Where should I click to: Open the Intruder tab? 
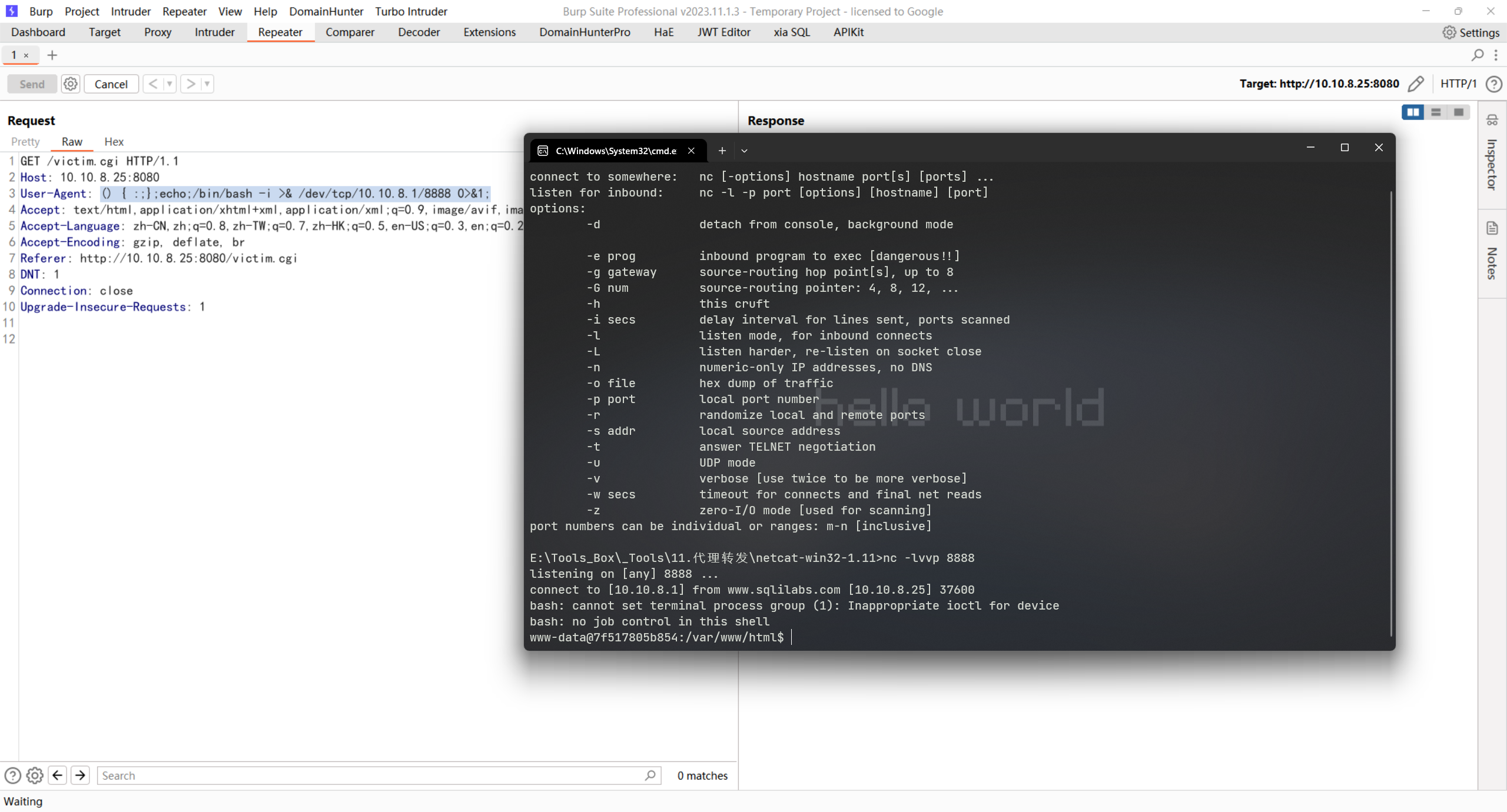[x=214, y=32]
